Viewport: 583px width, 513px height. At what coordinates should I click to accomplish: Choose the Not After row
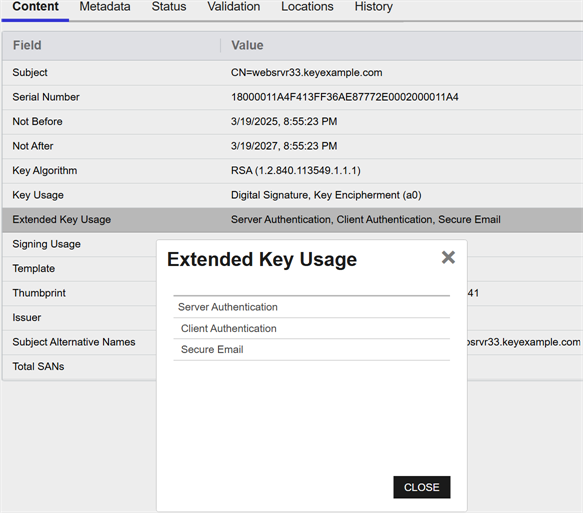pyautogui.click(x=292, y=146)
